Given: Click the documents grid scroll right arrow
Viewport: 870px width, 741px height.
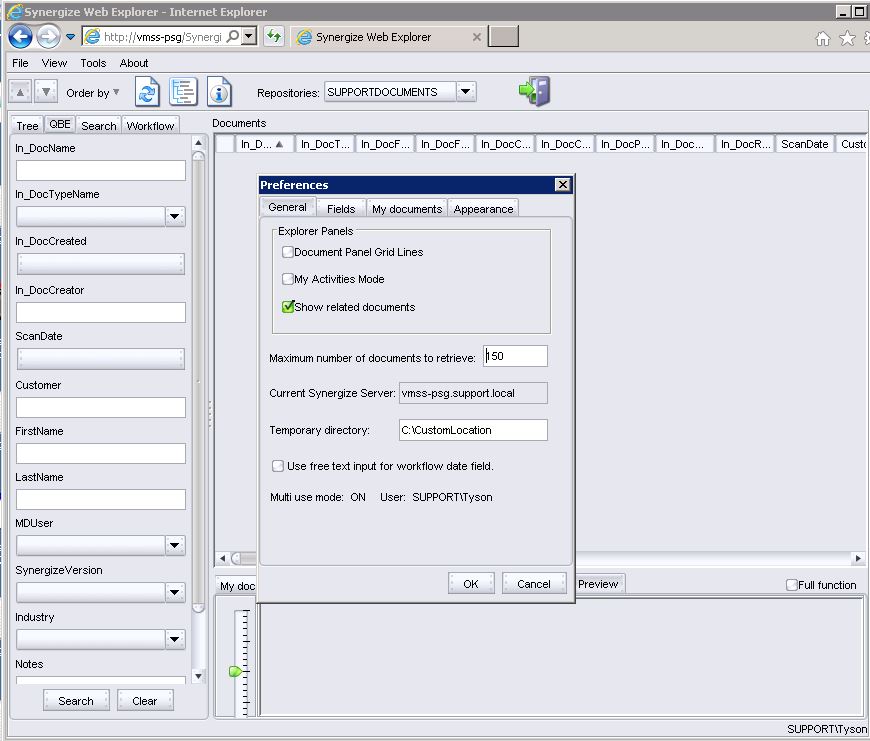Looking at the screenshot, I should click(x=858, y=558).
